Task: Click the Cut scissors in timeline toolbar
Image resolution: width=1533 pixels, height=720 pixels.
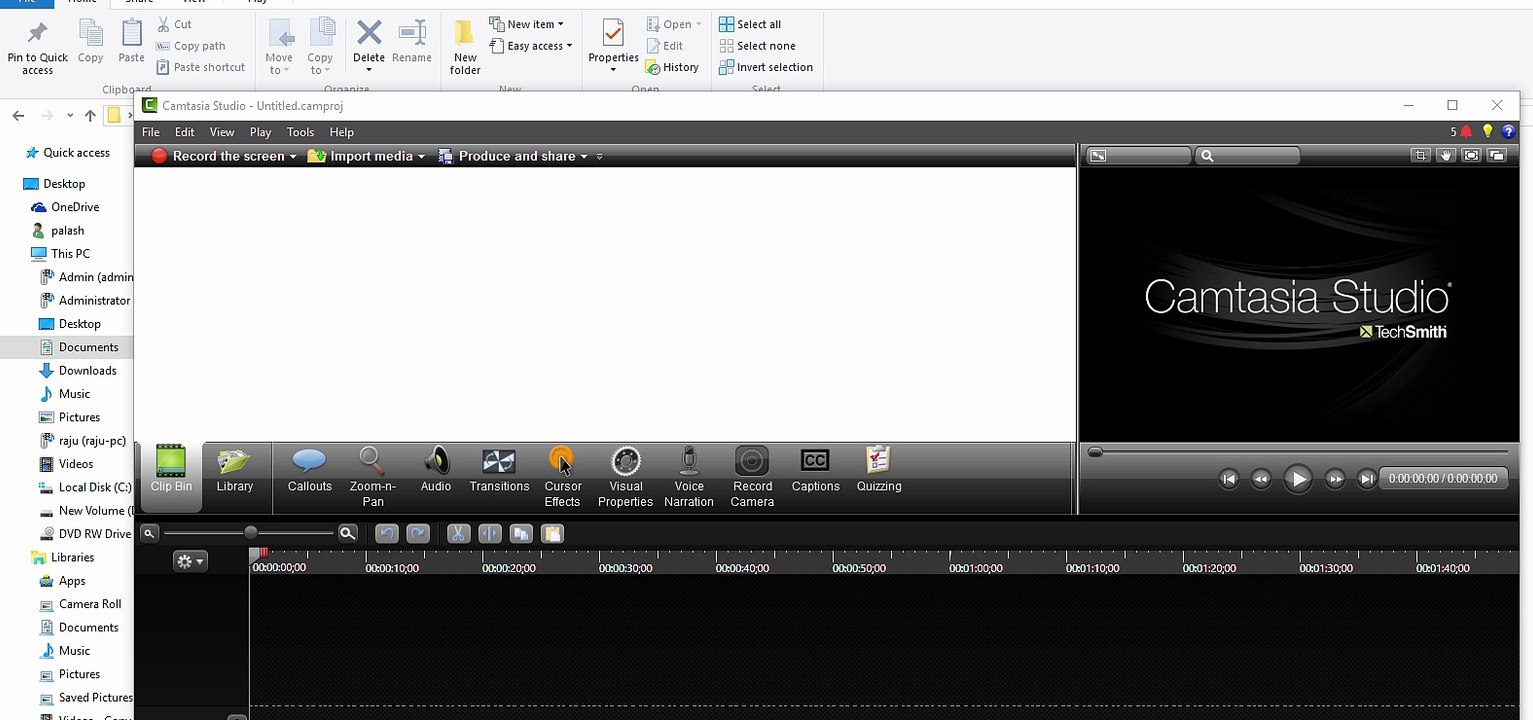Action: tap(458, 534)
